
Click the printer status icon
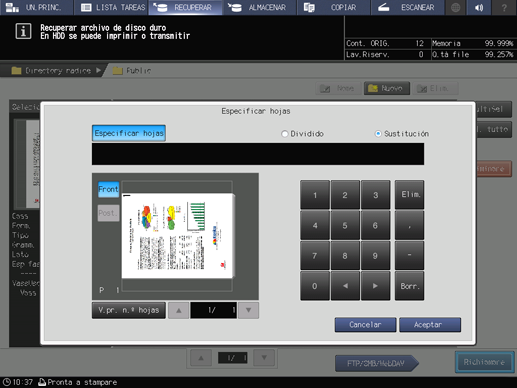pos(42,382)
